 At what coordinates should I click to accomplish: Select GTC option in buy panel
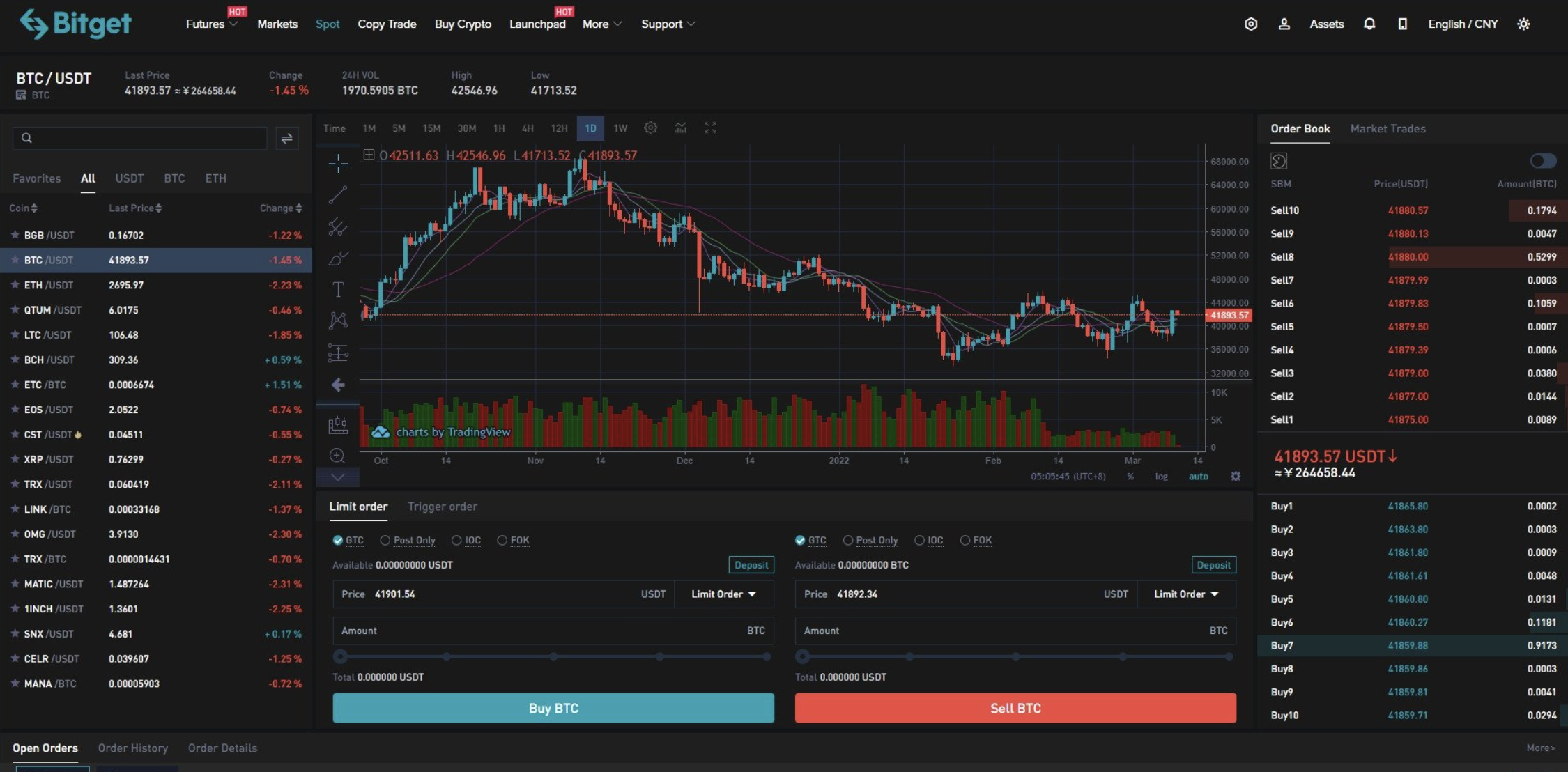[x=348, y=540]
